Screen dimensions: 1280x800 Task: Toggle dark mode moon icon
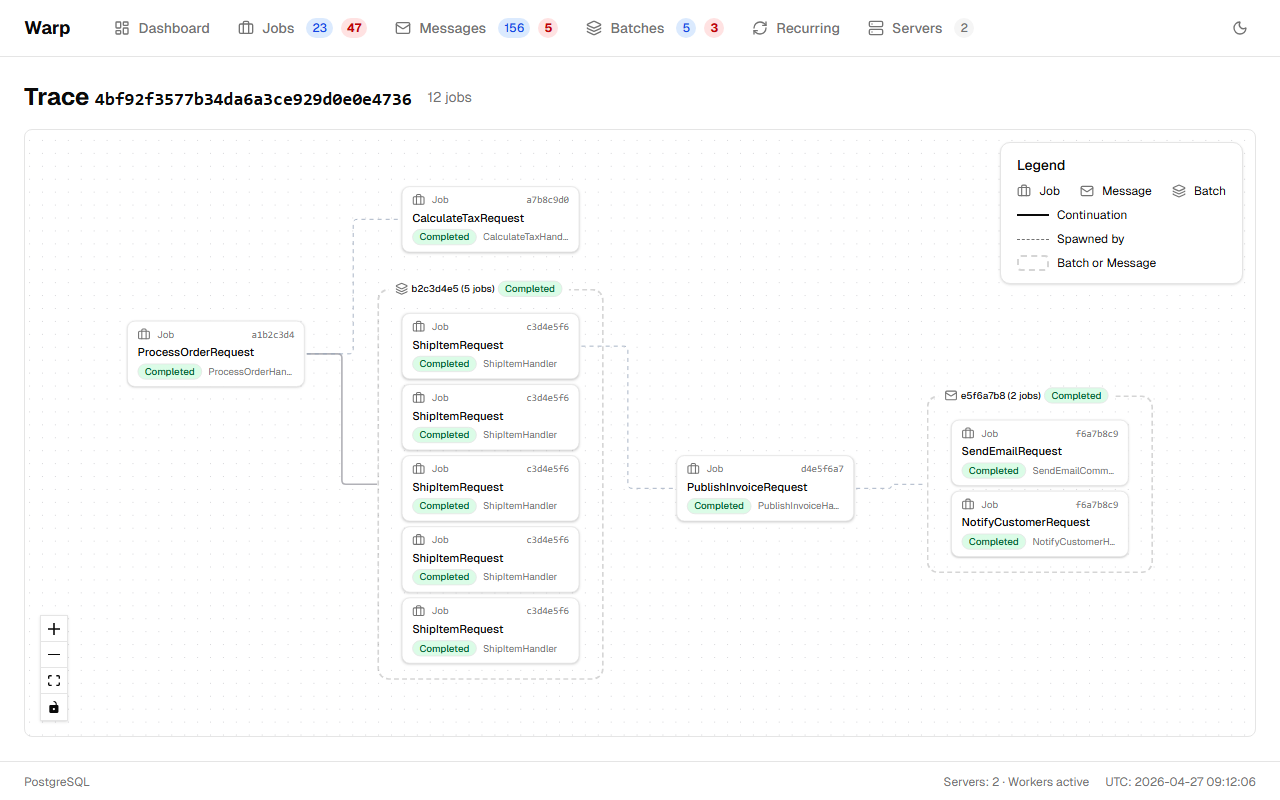pyautogui.click(x=1240, y=28)
